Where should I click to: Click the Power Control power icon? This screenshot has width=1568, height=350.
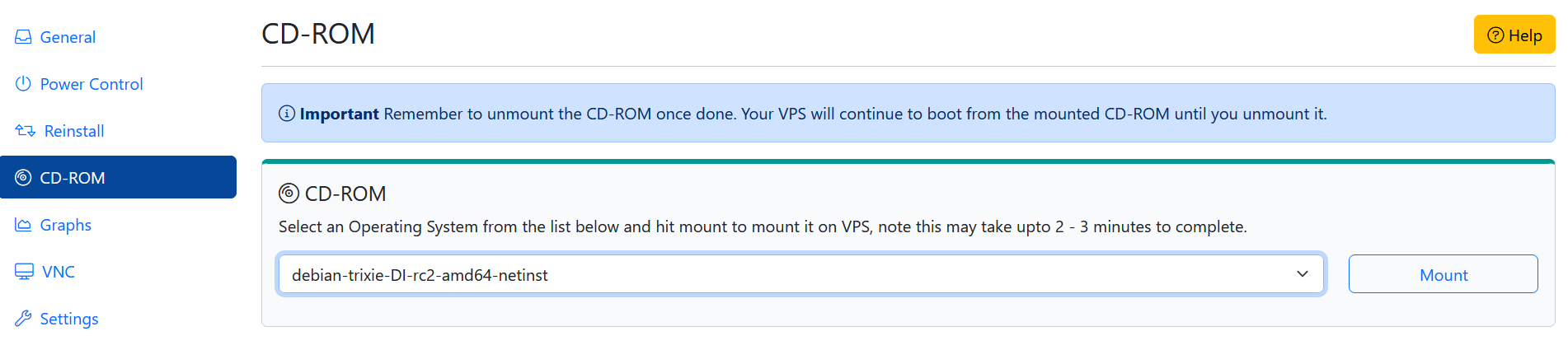click(23, 84)
